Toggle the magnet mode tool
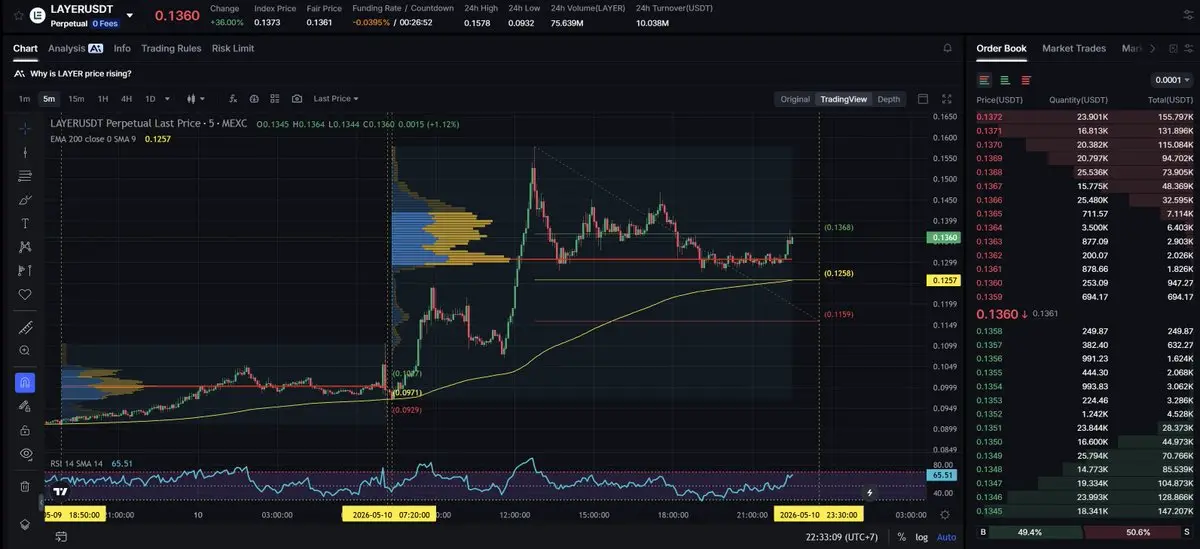This screenshot has width=1200, height=549. [25, 382]
